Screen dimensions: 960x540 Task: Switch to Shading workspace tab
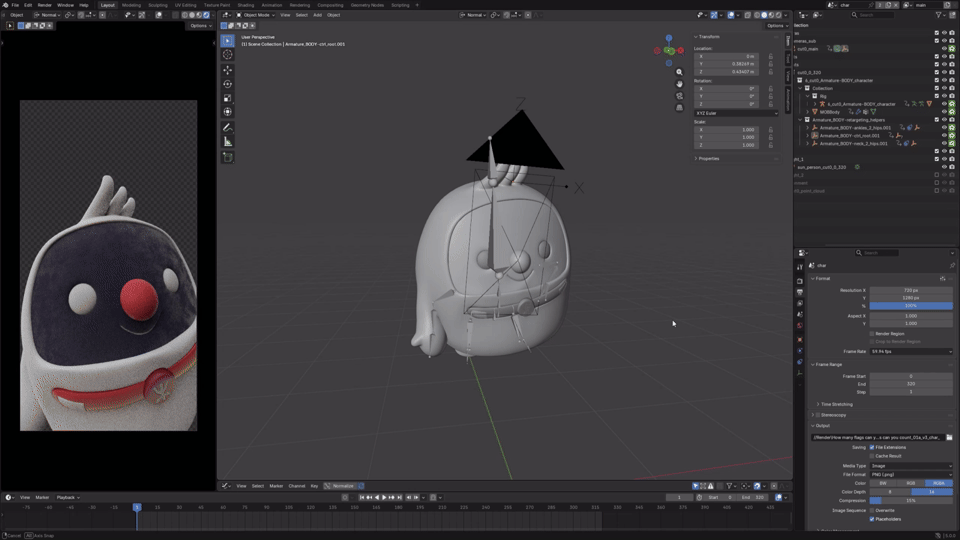(x=246, y=5)
